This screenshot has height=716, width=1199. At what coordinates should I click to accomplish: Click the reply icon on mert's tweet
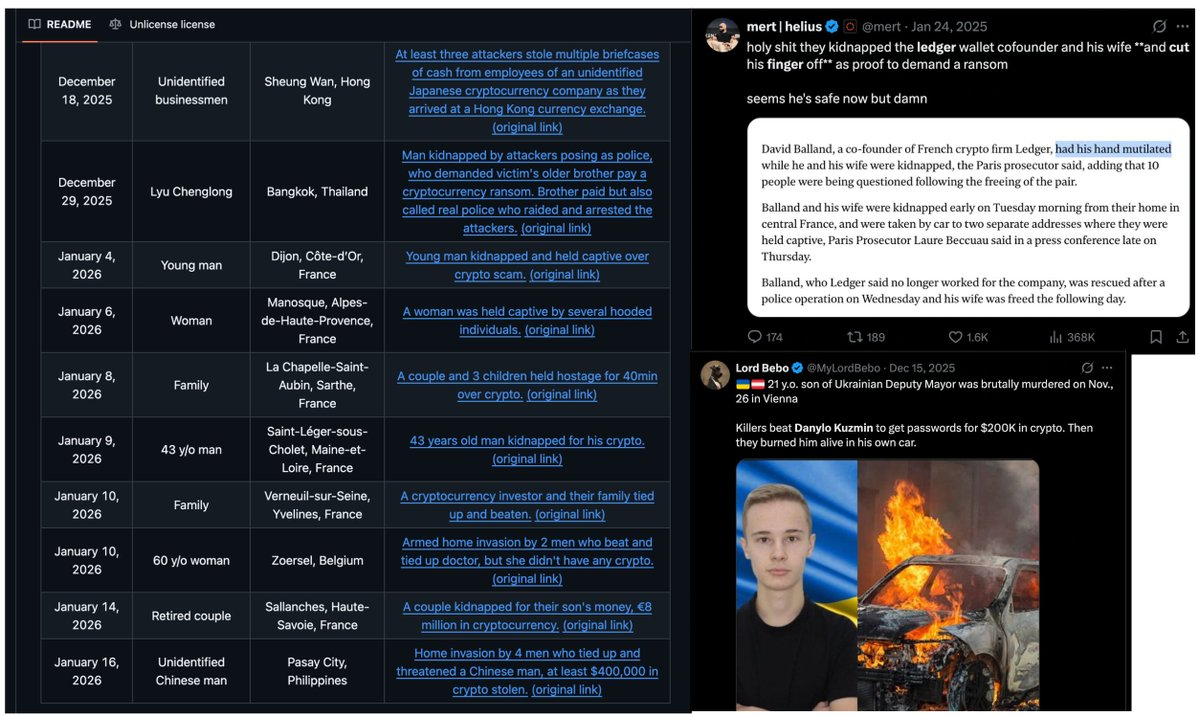point(755,337)
